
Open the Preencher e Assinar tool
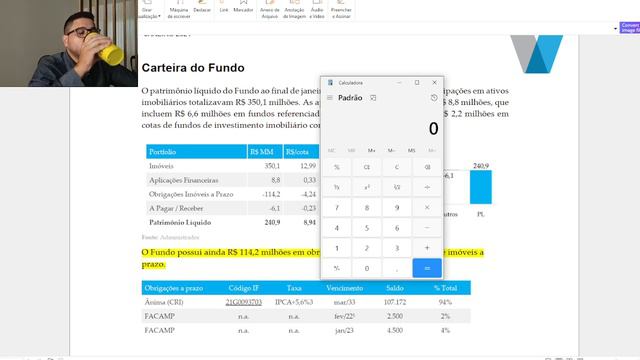(341, 9)
